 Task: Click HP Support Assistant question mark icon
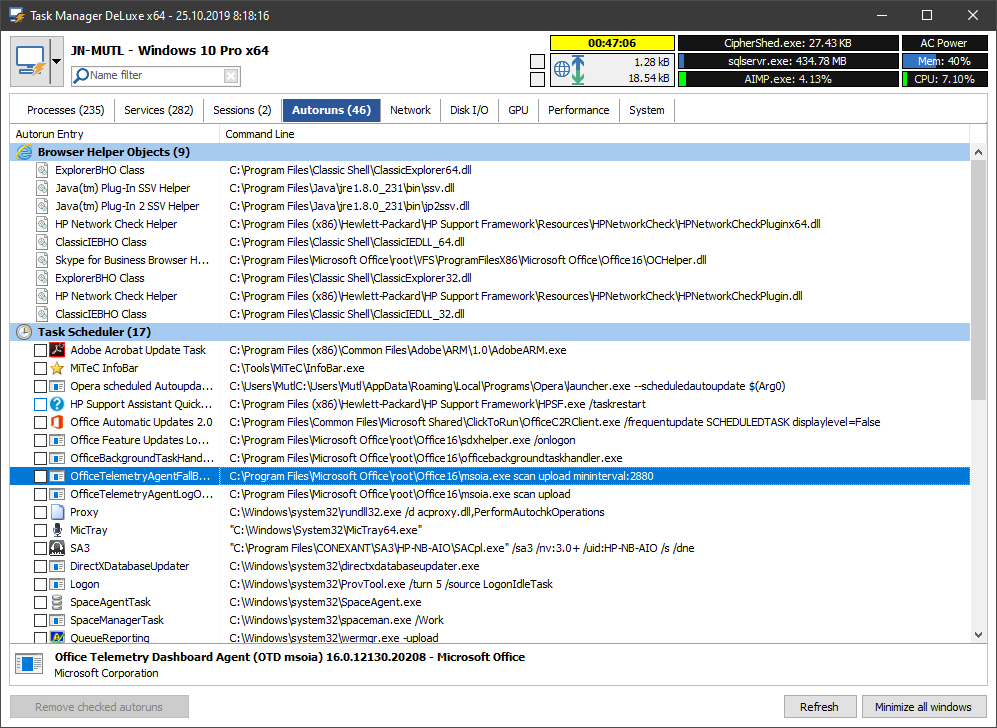tap(57, 404)
